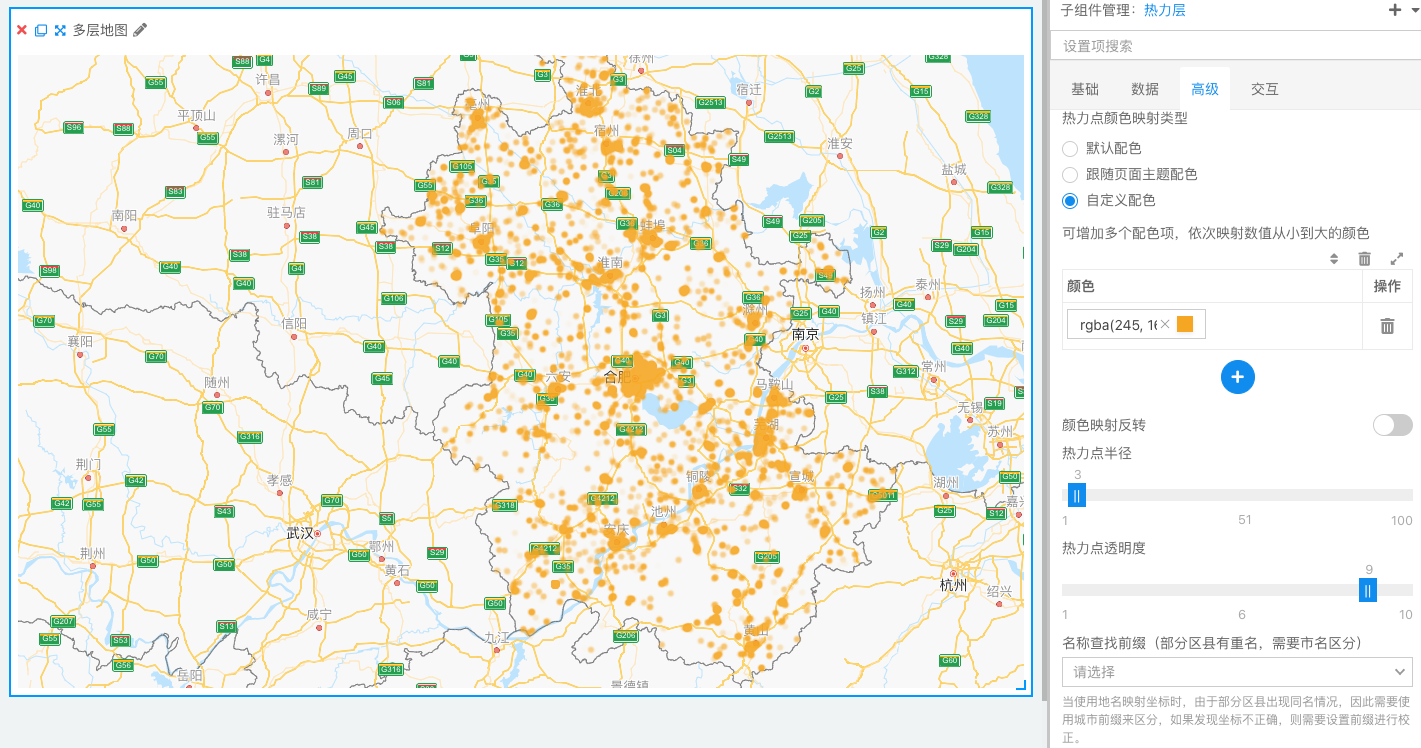This screenshot has width=1421, height=748.
Task: Click the 颜色 column header
Action: point(1081,286)
